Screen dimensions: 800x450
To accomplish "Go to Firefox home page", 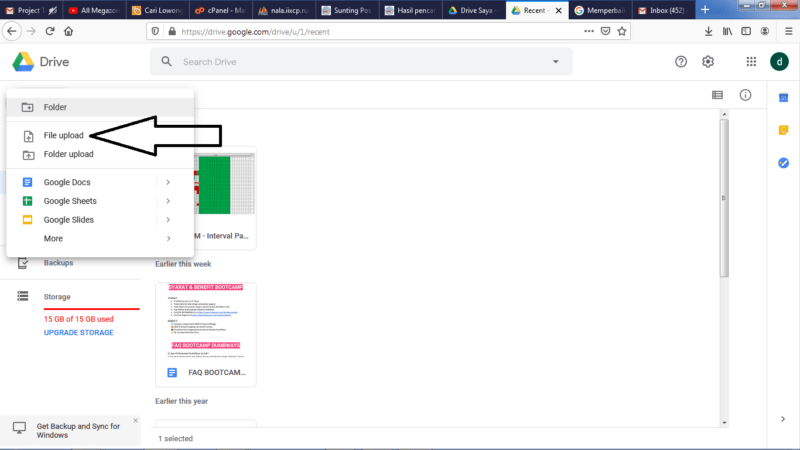I will (68, 31).
